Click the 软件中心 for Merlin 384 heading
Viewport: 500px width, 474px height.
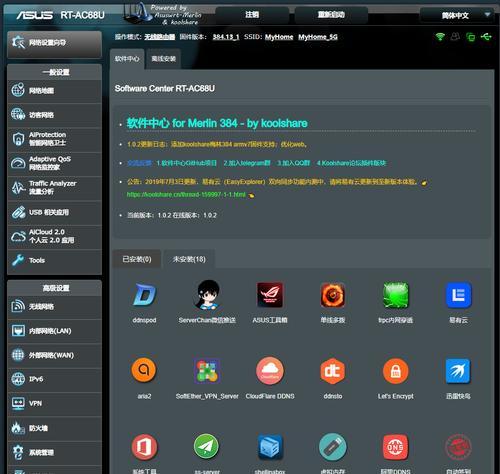click(x=217, y=123)
